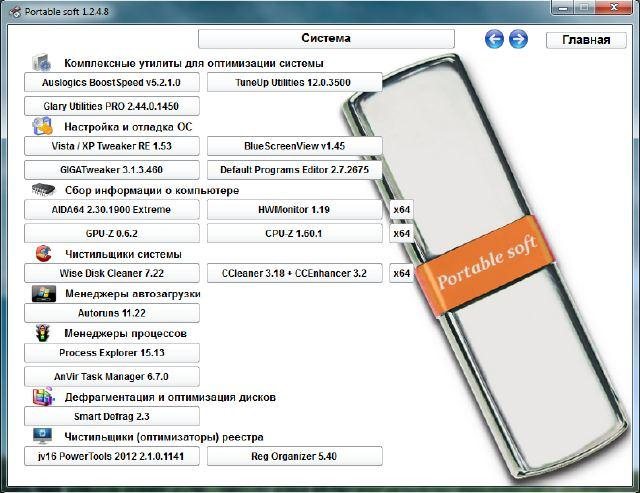Launch Smart Defrag 2.3
This screenshot has width=640, height=493.
[111, 416]
